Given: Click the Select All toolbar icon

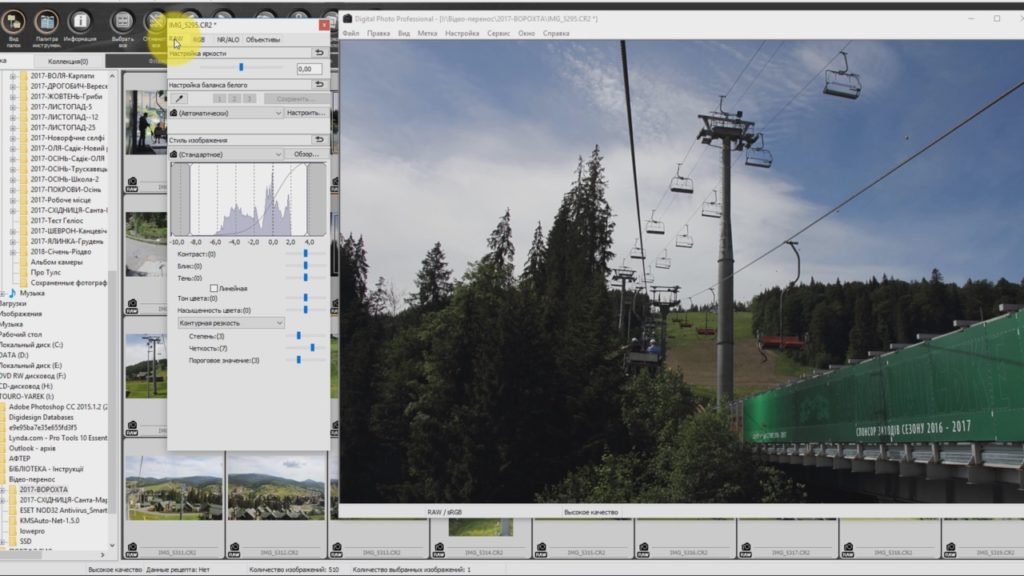Looking at the screenshot, I should [x=122, y=24].
